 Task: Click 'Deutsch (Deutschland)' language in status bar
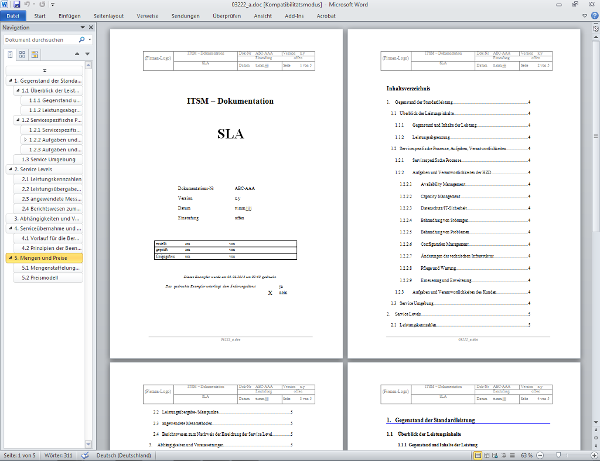(122, 455)
